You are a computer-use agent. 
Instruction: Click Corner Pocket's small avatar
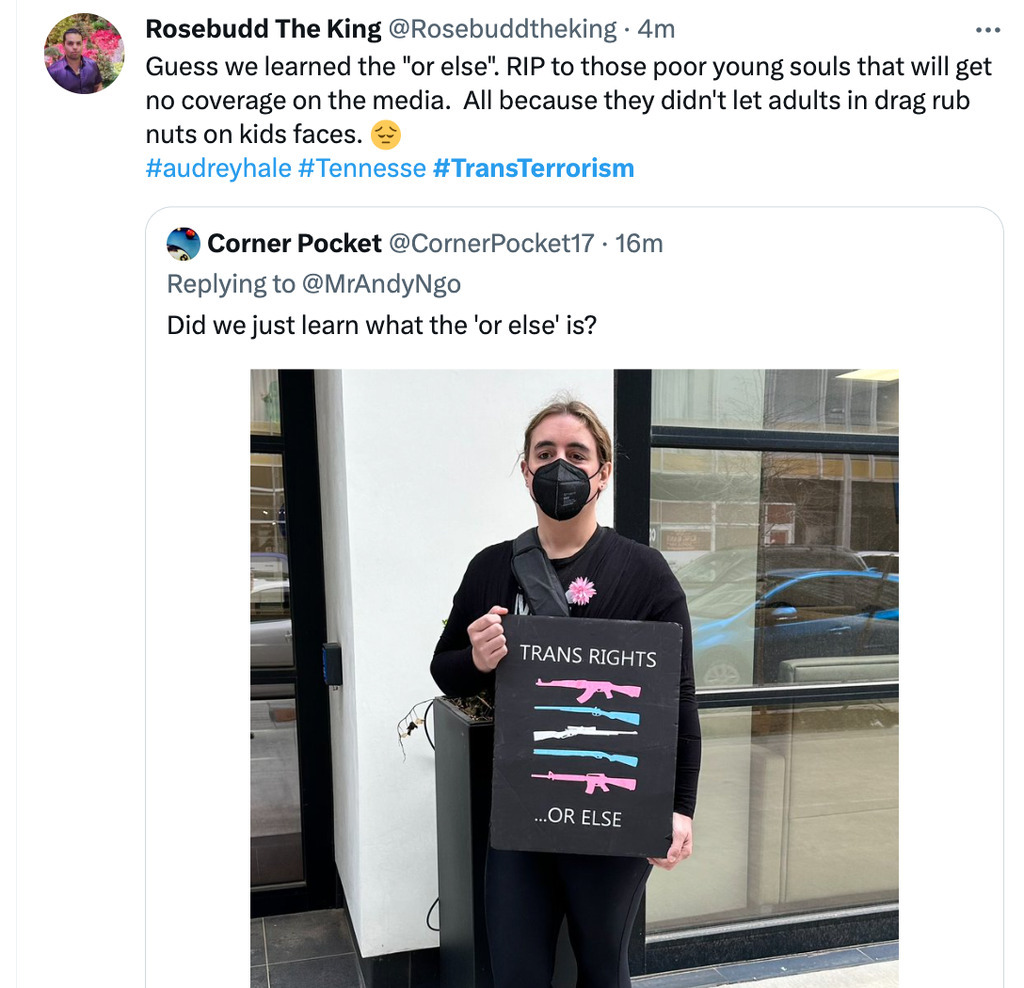point(183,244)
